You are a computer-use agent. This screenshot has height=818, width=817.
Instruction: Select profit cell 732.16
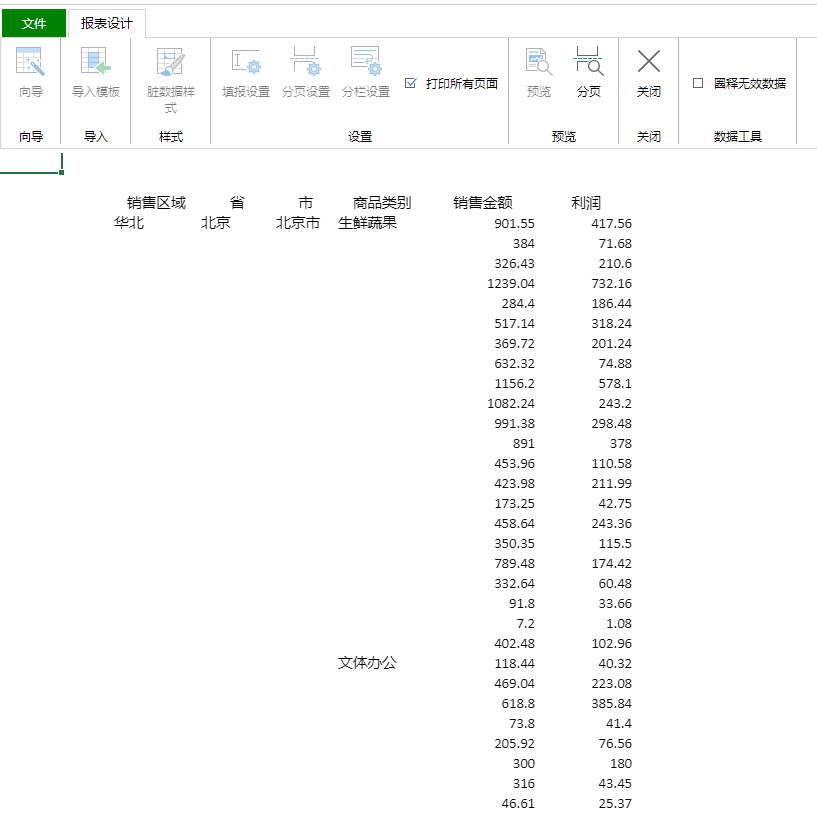click(611, 283)
